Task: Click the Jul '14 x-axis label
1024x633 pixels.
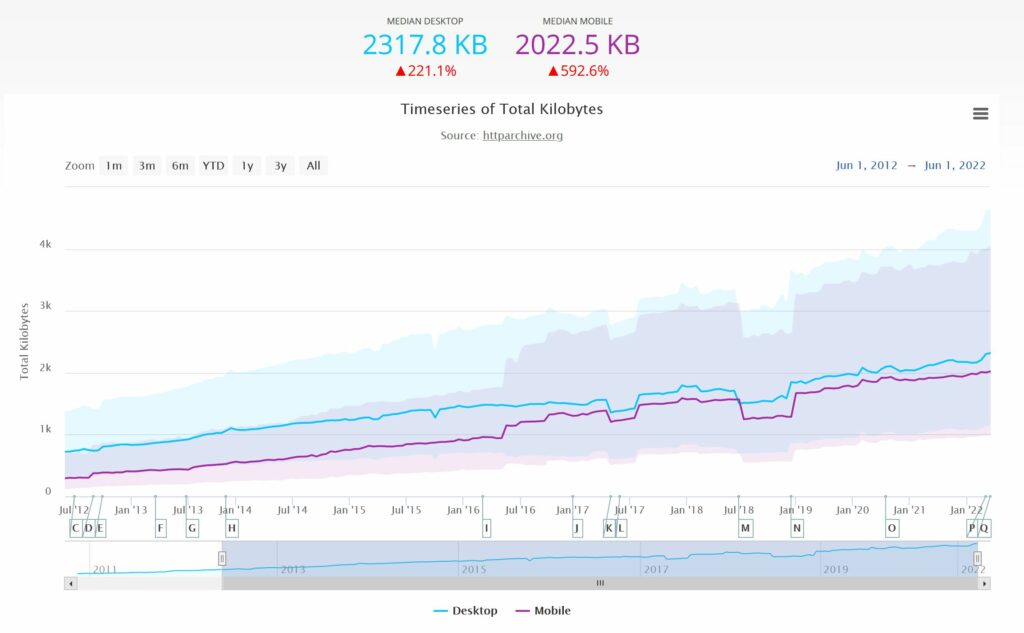Action: [292, 510]
